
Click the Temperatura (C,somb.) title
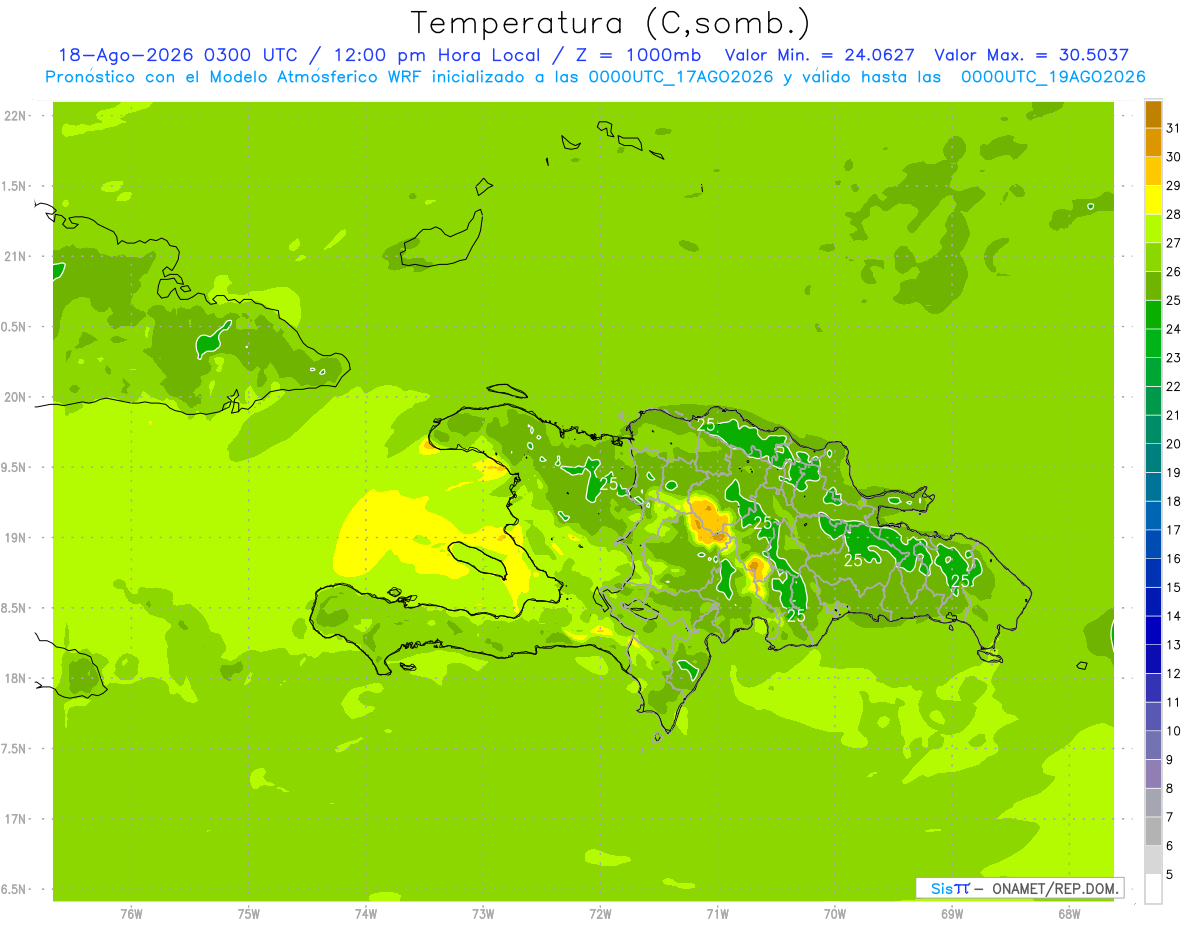point(610,23)
